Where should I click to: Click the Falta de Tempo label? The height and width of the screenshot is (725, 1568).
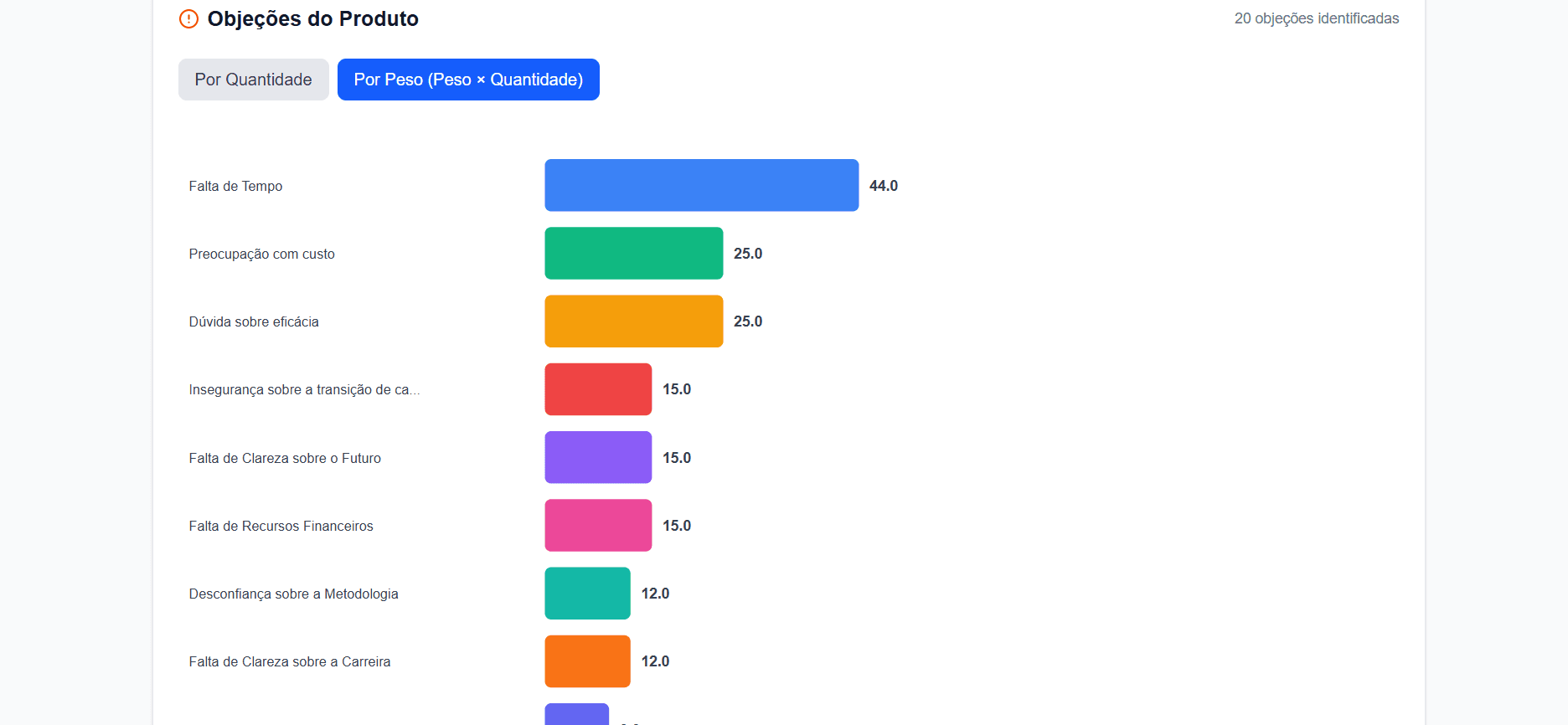235,186
